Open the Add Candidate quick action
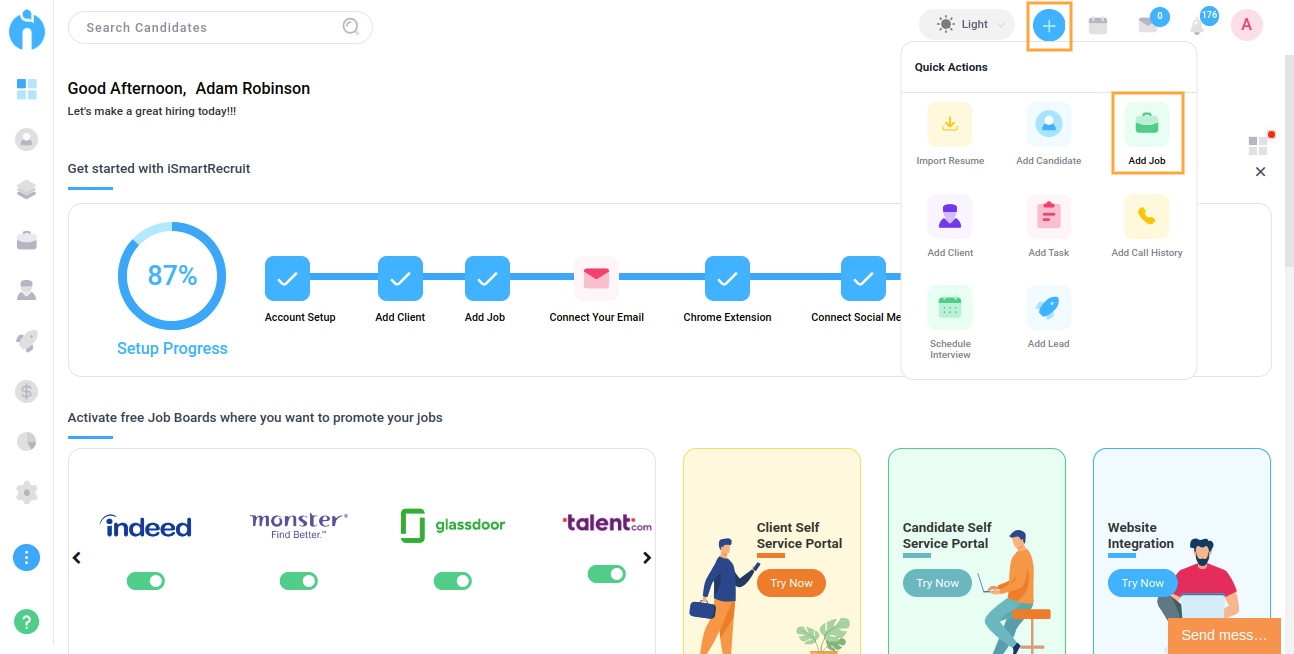1294x654 pixels. pyautogui.click(x=1048, y=125)
